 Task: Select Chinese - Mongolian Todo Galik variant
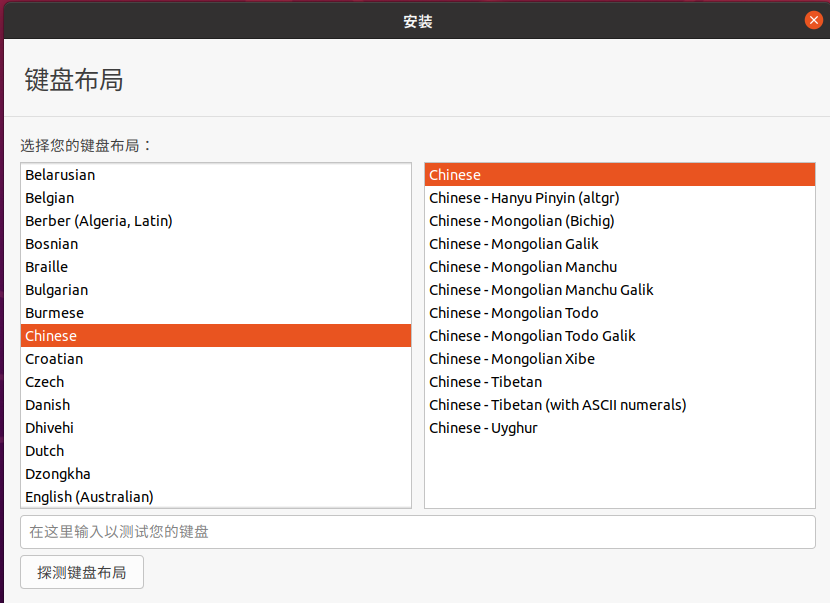pos(620,336)
